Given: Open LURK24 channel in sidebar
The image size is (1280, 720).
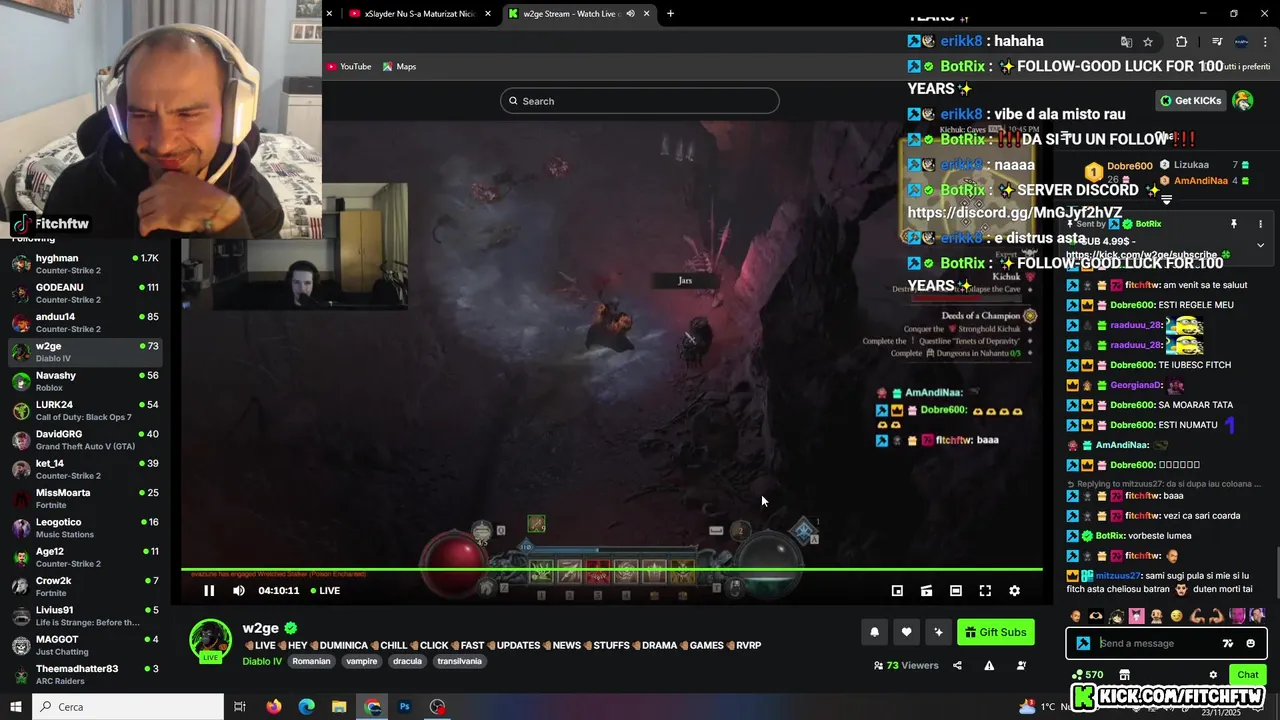Looking at the screenshot, I should pyautogui.click(x=86, y=410).
